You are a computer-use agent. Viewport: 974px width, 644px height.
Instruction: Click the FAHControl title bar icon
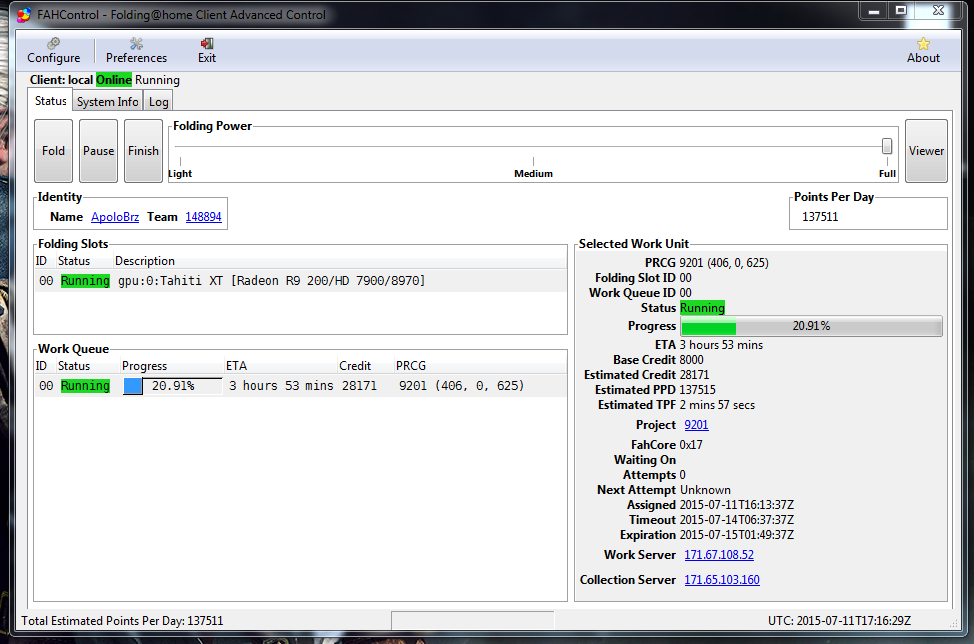tap(24, 15)
